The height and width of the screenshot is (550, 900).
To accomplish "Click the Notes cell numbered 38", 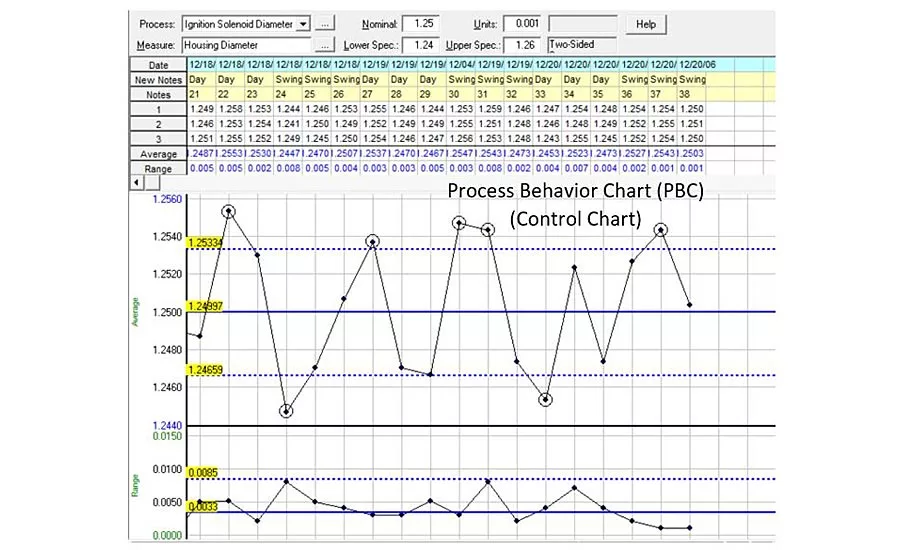I will pyautogui.click(x=692, y=94).
